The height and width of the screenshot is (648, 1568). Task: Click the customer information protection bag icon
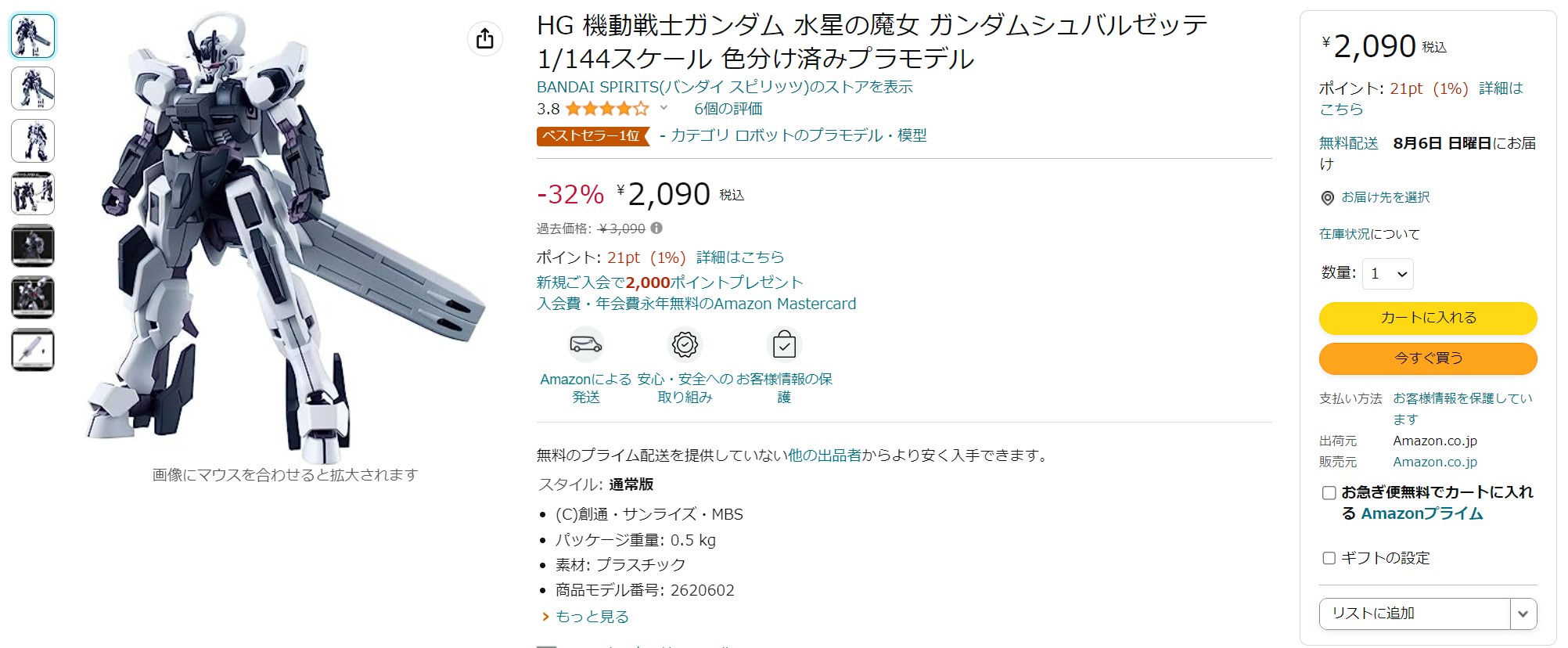pyautogui.click(x=784, y=344)
